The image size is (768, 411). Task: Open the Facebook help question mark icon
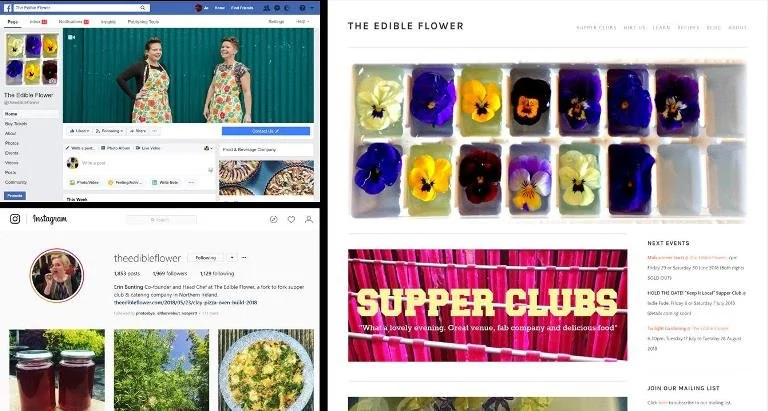302,8
